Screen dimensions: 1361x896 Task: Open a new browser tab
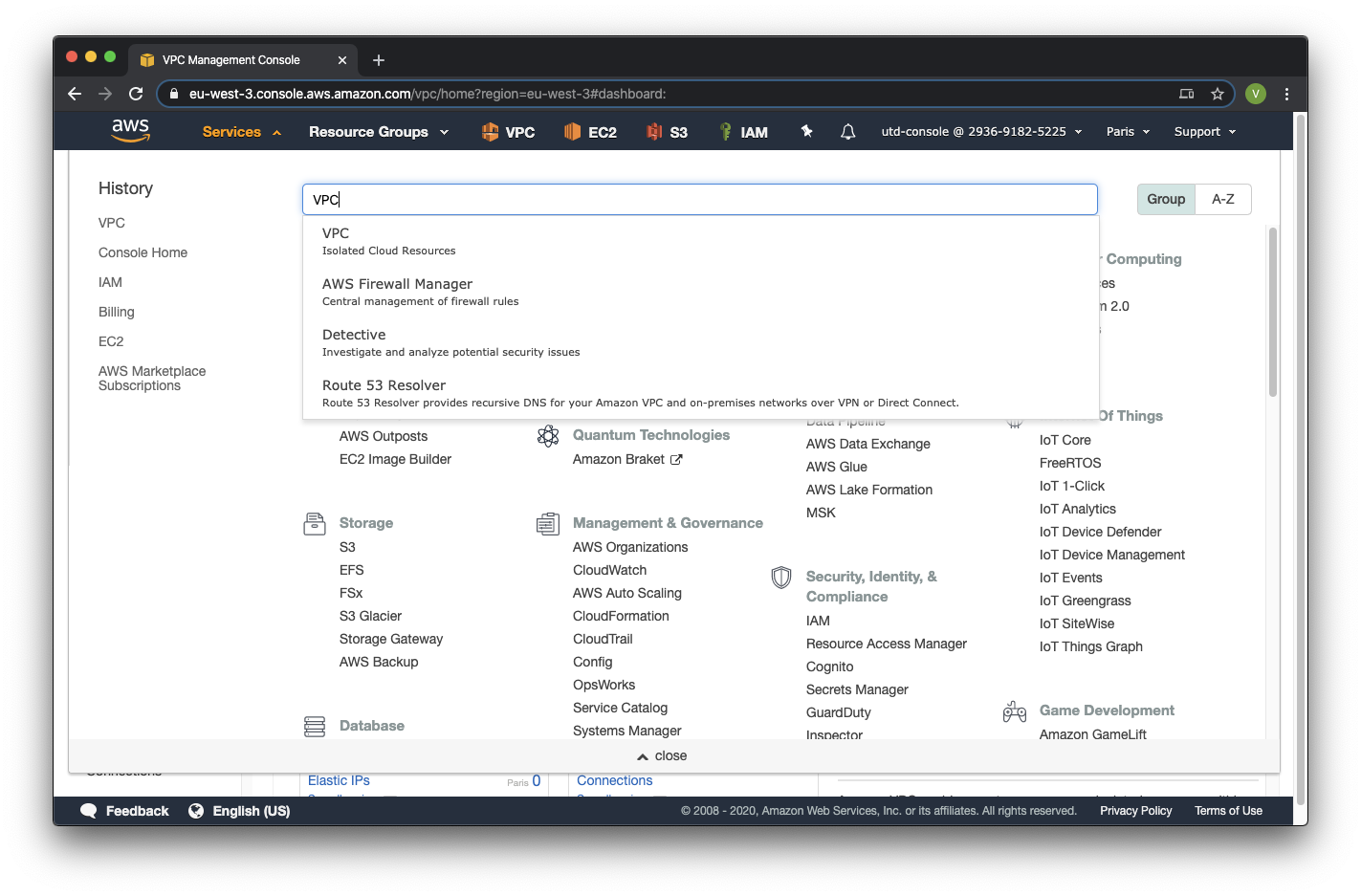click(379, 60)
